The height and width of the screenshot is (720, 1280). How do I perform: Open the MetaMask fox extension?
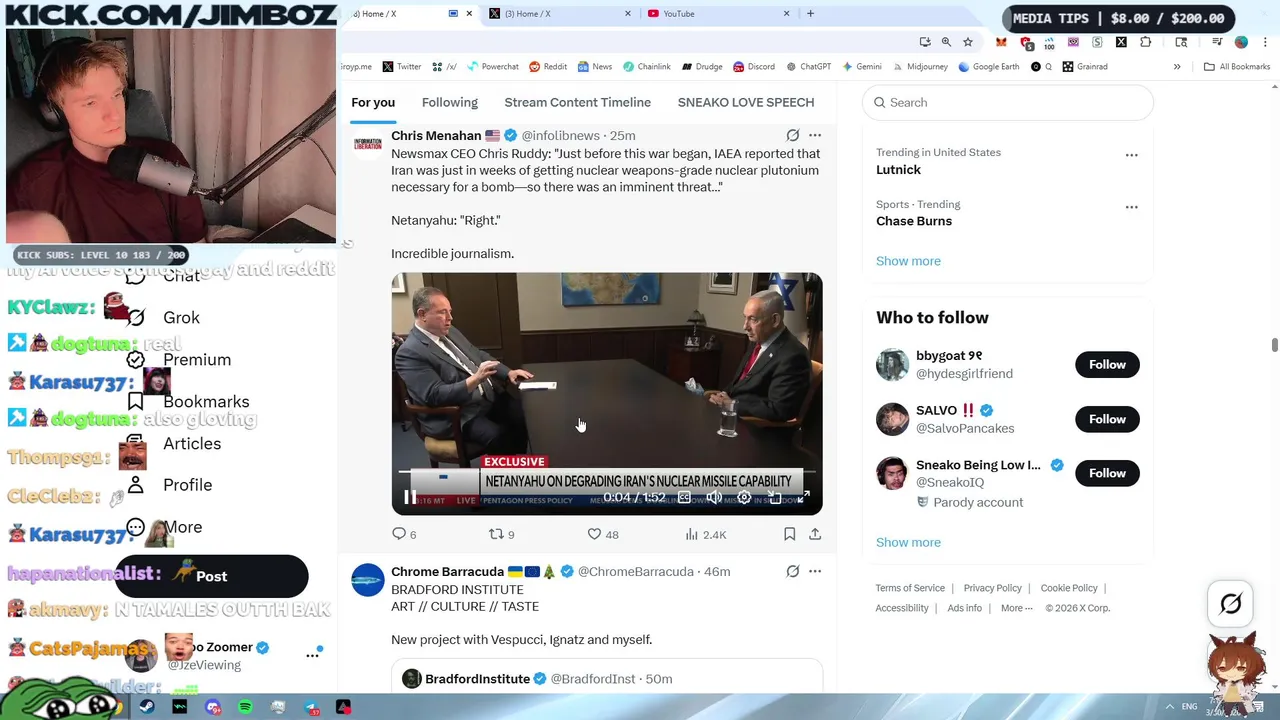pyautogui.click(x=1001, y=42)
